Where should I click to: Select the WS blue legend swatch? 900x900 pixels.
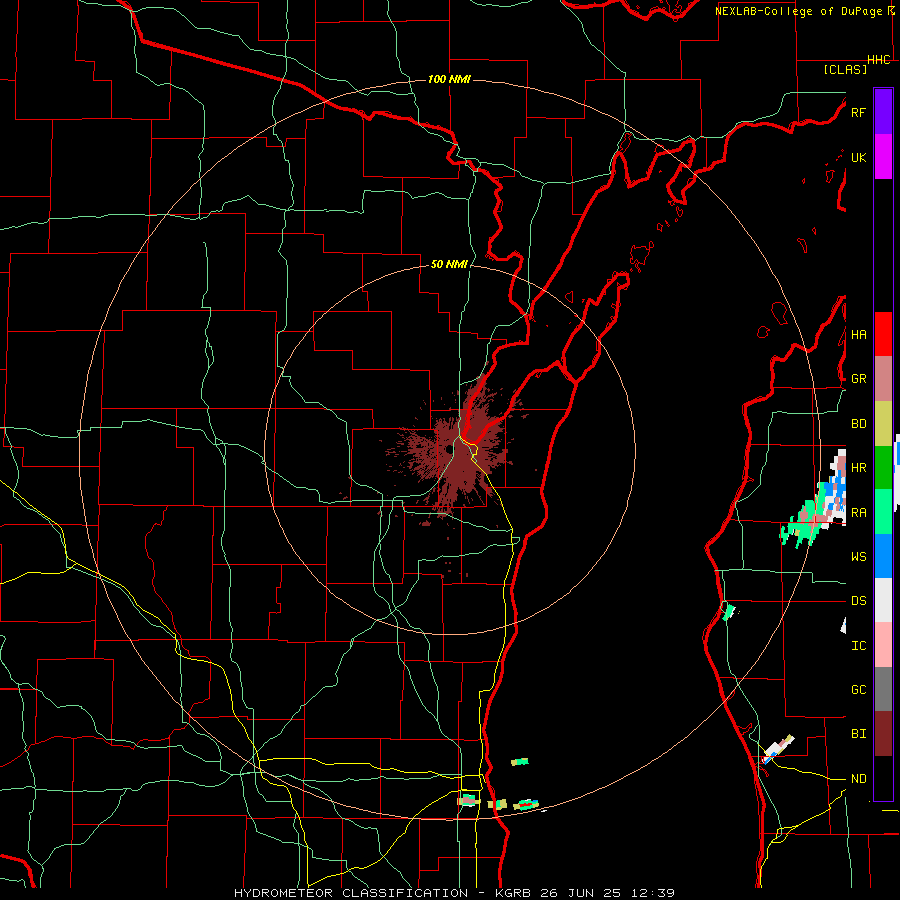pyautogui.click(x=883, y=556)
